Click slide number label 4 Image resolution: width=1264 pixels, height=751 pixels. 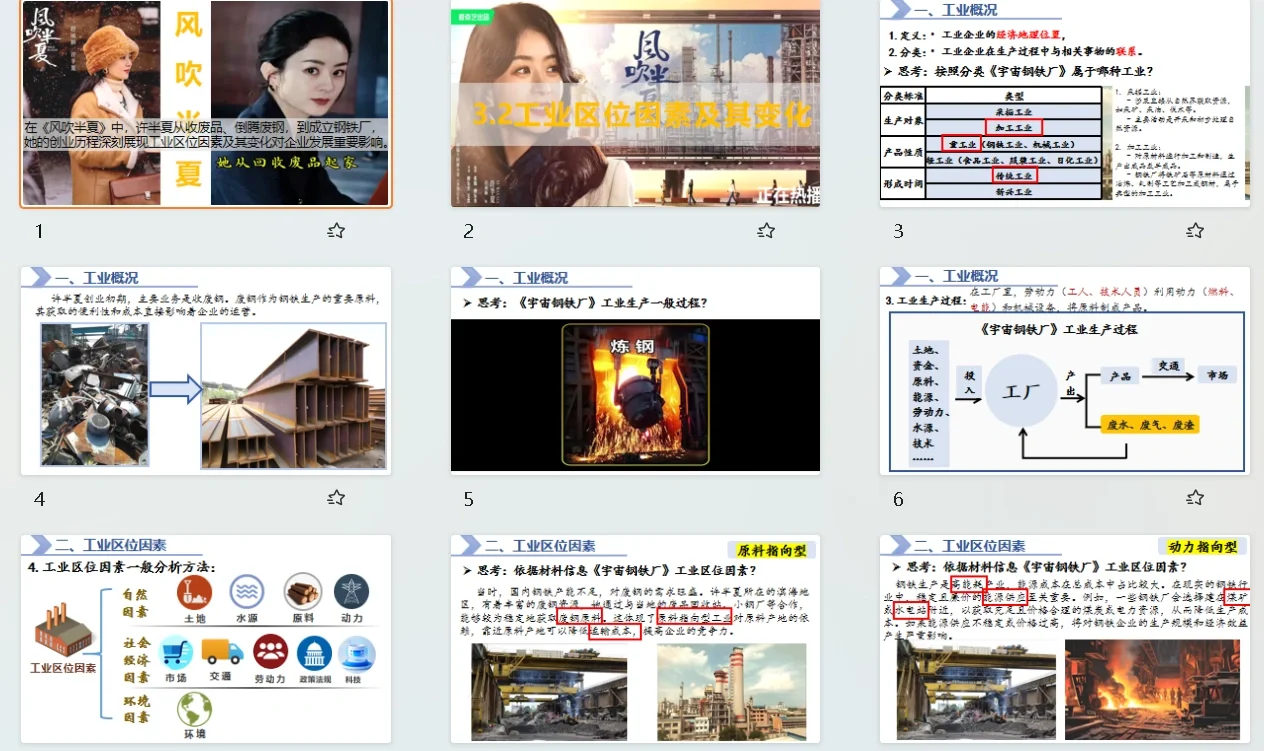(39, 499)
